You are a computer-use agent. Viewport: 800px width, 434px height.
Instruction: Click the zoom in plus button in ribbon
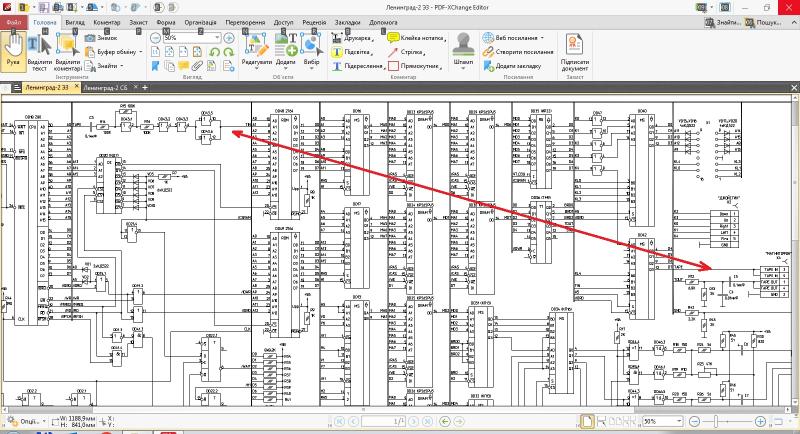228,37
